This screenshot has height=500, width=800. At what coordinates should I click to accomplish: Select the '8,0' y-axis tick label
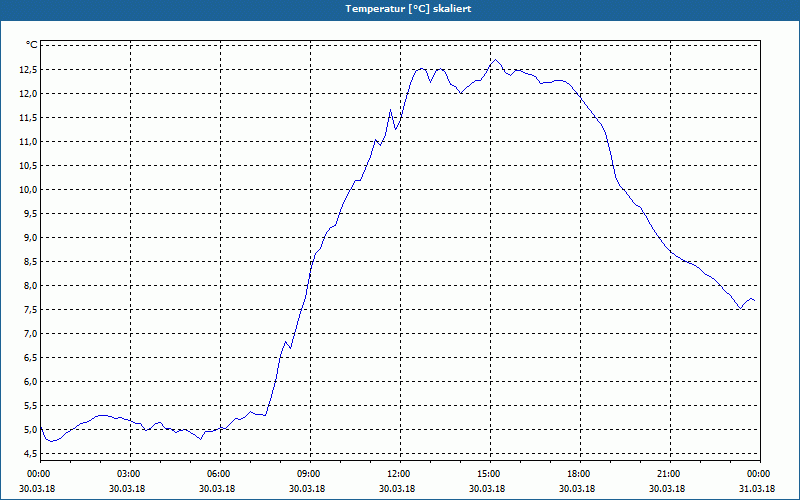point(30,285)
